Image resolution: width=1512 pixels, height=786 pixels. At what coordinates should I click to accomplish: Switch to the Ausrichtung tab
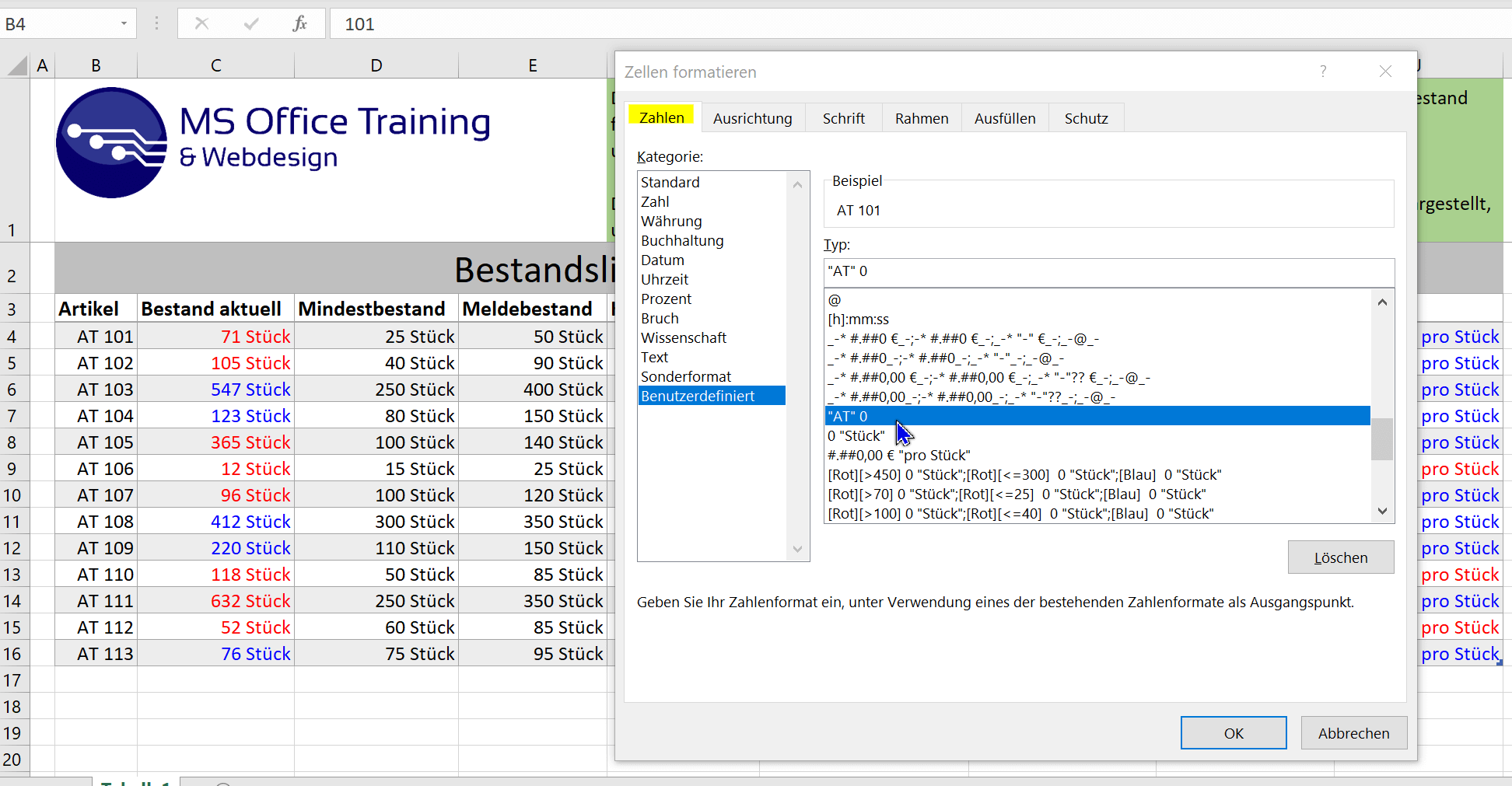click(752, 118)
